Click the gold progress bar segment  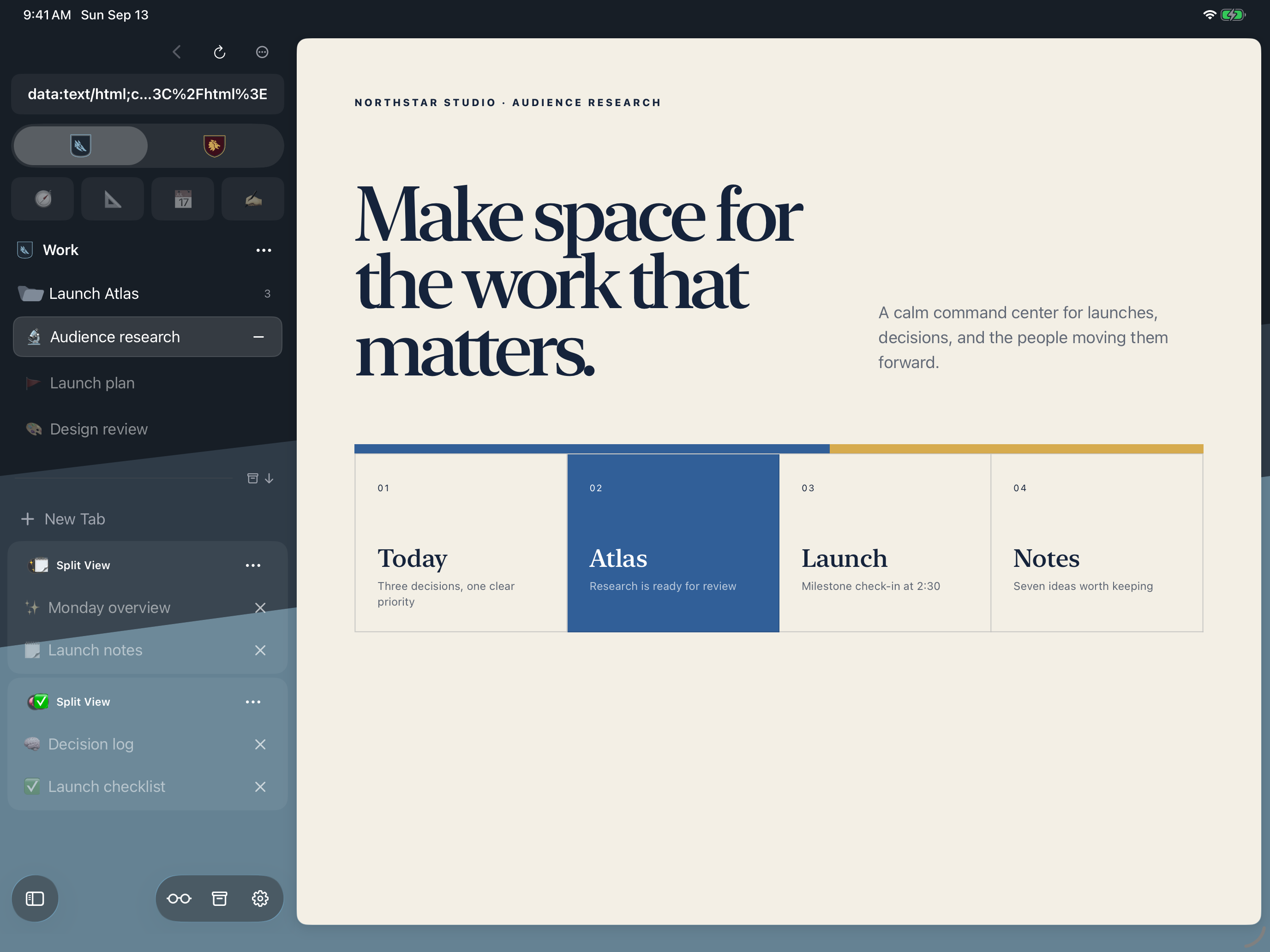(1016, 449)
